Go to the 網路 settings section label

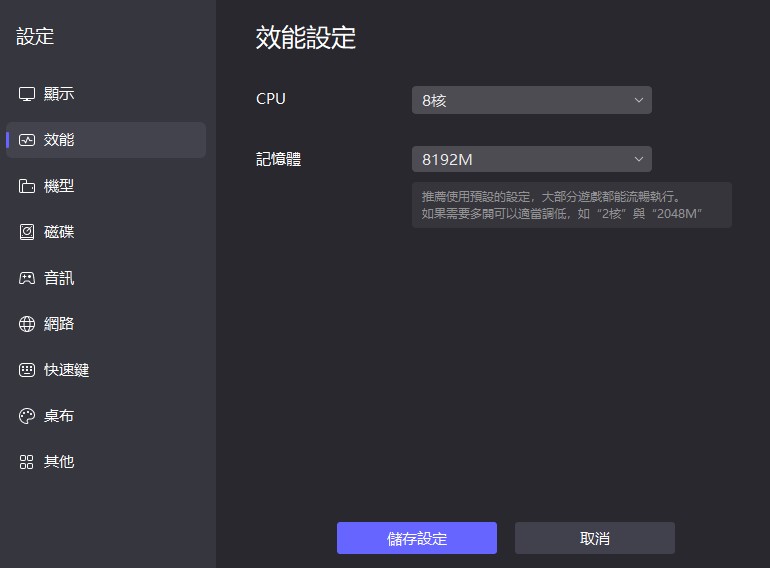tap(59, 324)
